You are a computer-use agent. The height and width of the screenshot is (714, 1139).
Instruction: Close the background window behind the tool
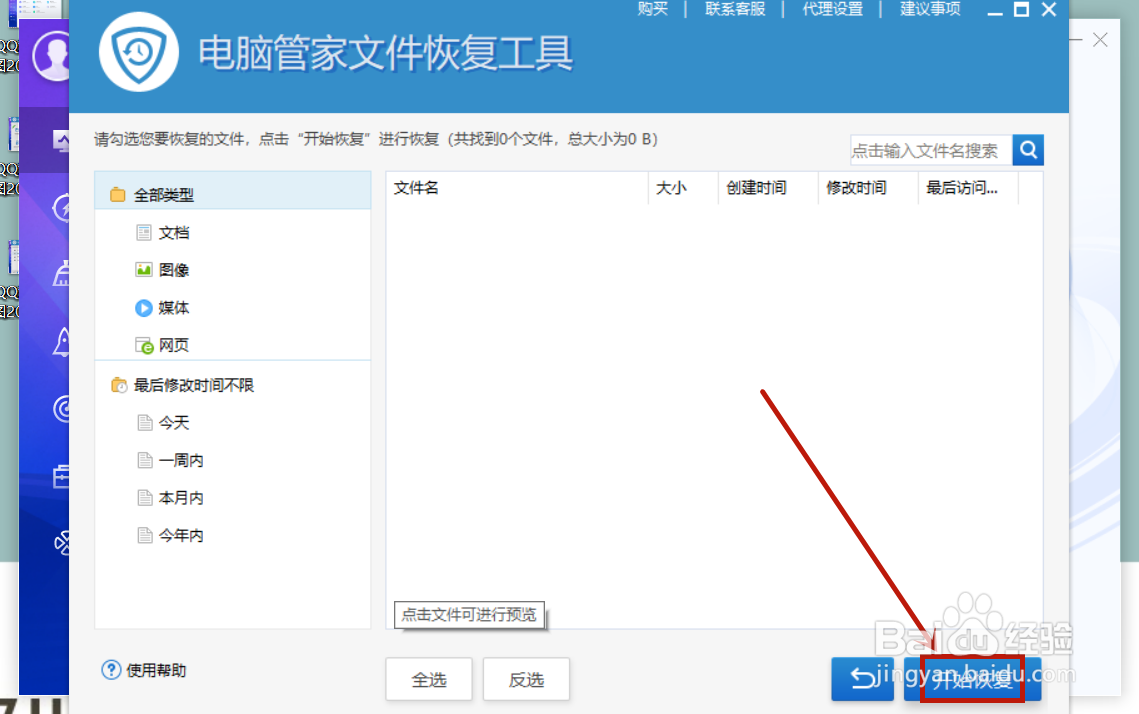[x=1101, y=40]
